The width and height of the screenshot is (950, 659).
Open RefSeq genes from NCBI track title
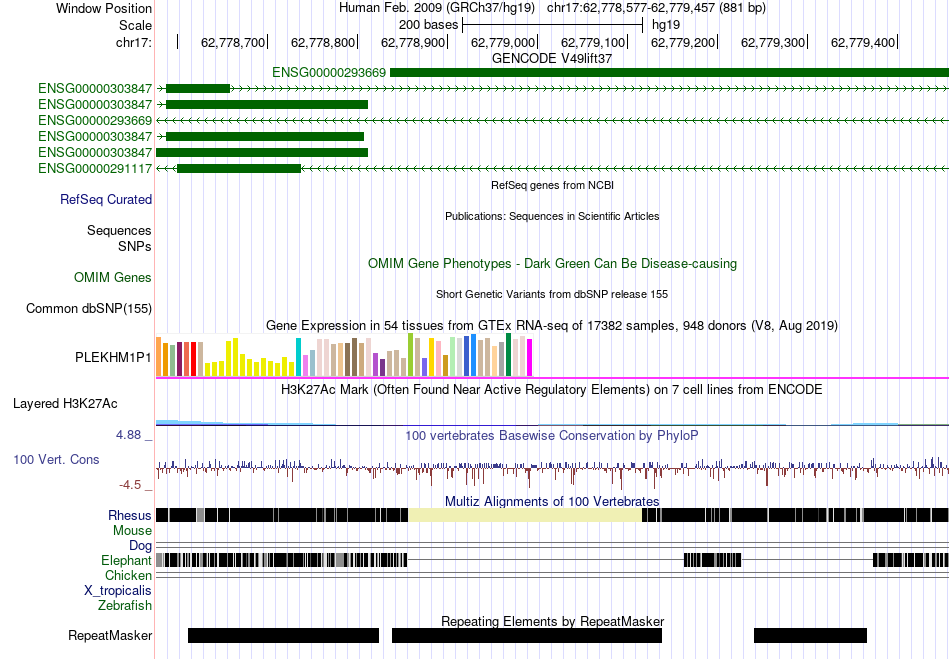tap(552, 185)
